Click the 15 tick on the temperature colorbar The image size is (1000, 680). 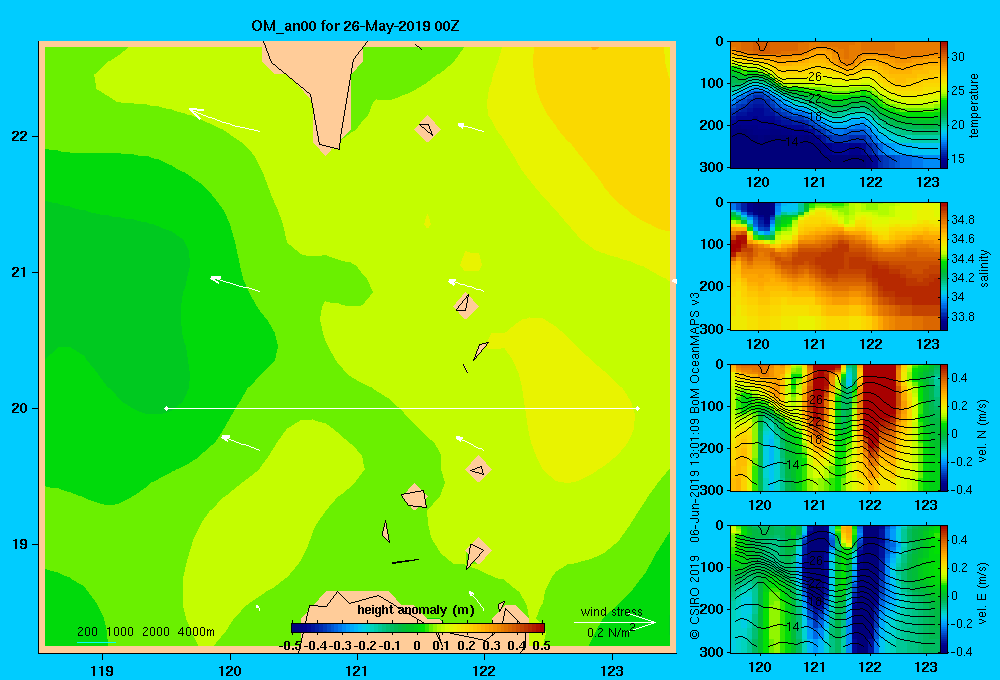pos(958,158)
